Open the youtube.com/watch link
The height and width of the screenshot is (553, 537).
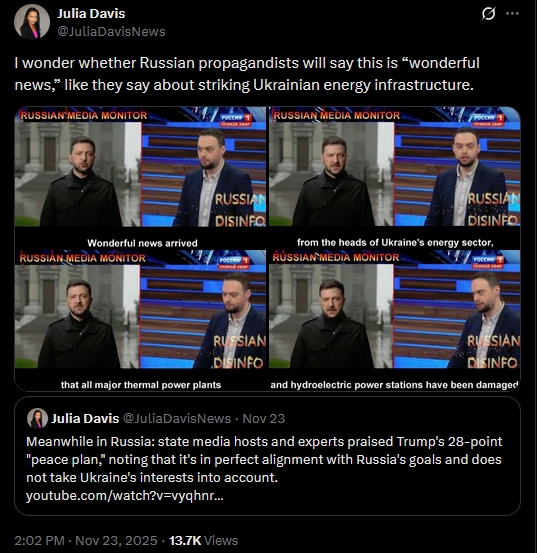124,496
